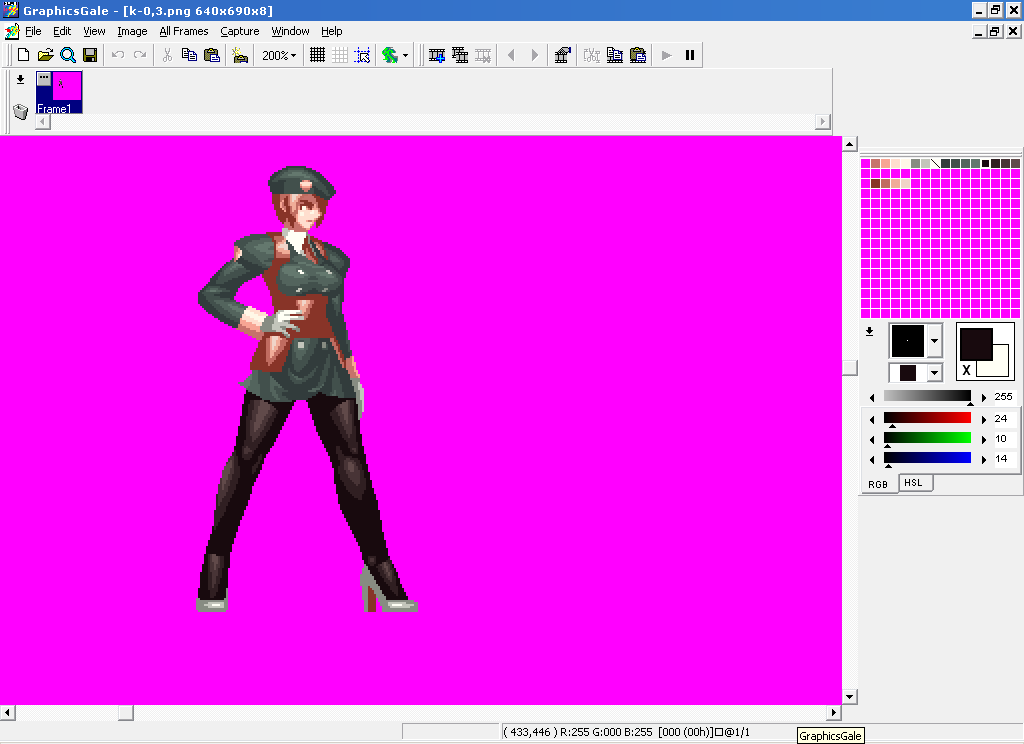Open a file with the folder icon
This screenshot has width=1024, height=744.
(x=45, y=55)
